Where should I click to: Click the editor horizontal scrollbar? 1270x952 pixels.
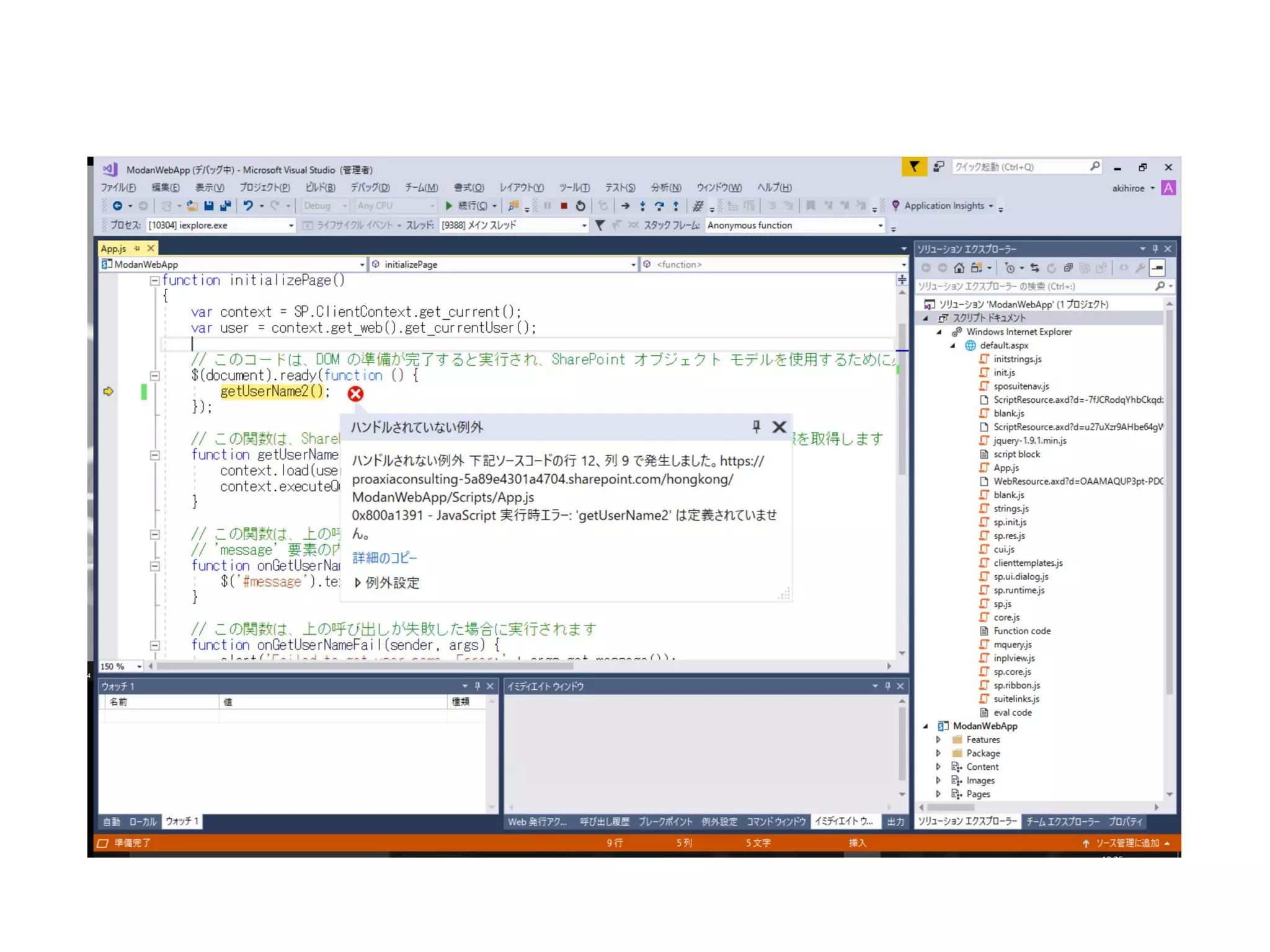click(x=366, y=666)
